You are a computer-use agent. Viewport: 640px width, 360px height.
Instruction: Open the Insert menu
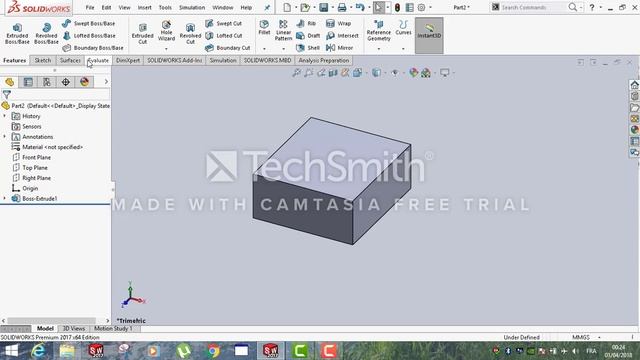(x=144, y=7)
